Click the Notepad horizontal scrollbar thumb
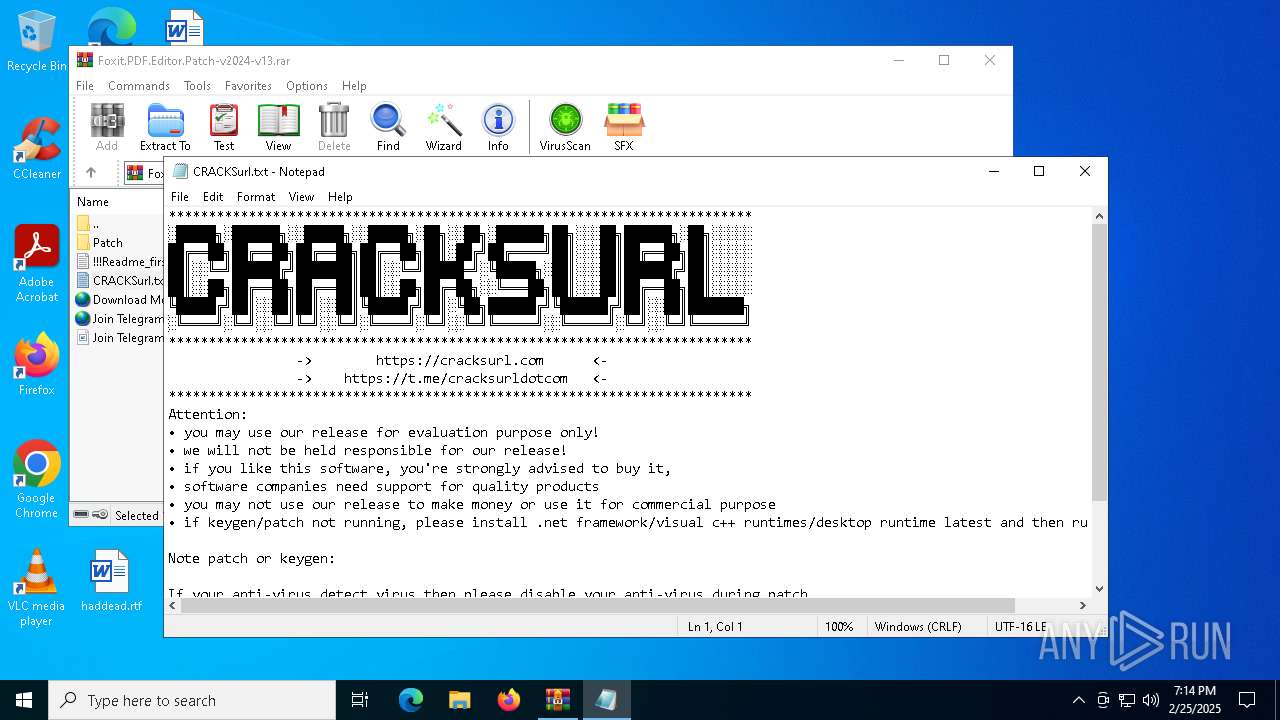Screen dimensions: 1280x720 click(598, 605)
